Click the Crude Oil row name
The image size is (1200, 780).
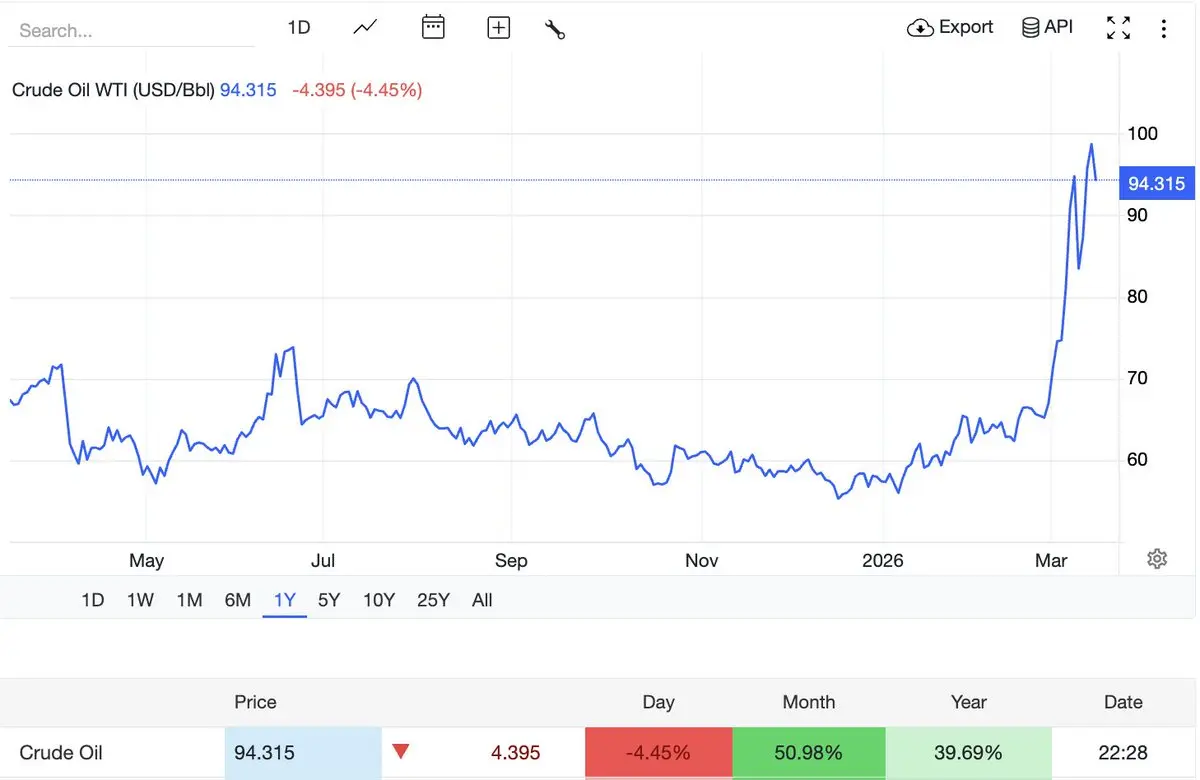[x=61, y=752]
